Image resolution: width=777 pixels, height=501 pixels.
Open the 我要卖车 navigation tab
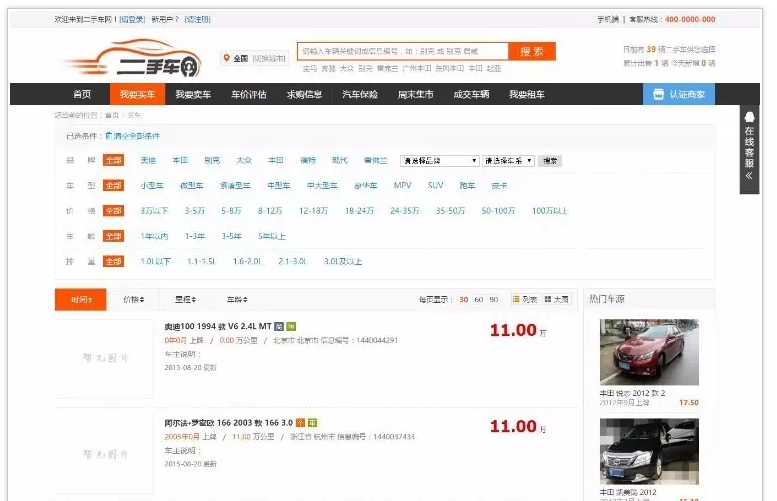pyautogui.click(x=192, y=94)
